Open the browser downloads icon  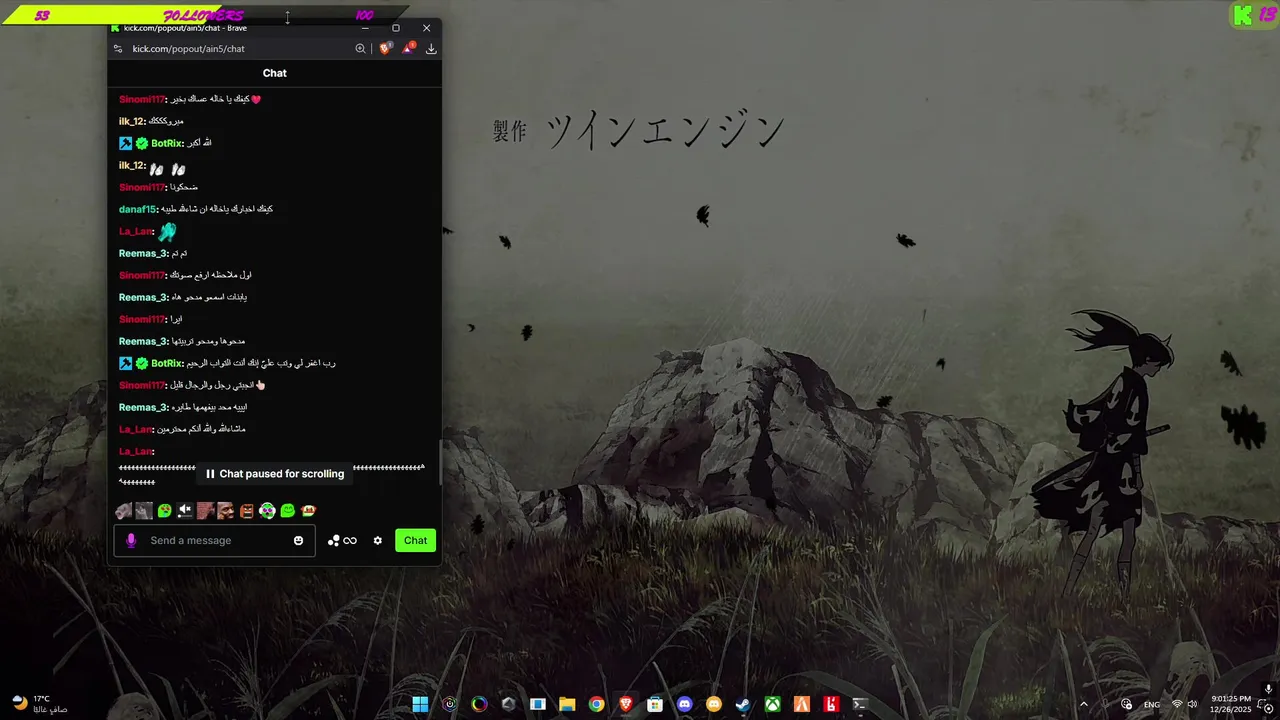click(x=431, y=48)
